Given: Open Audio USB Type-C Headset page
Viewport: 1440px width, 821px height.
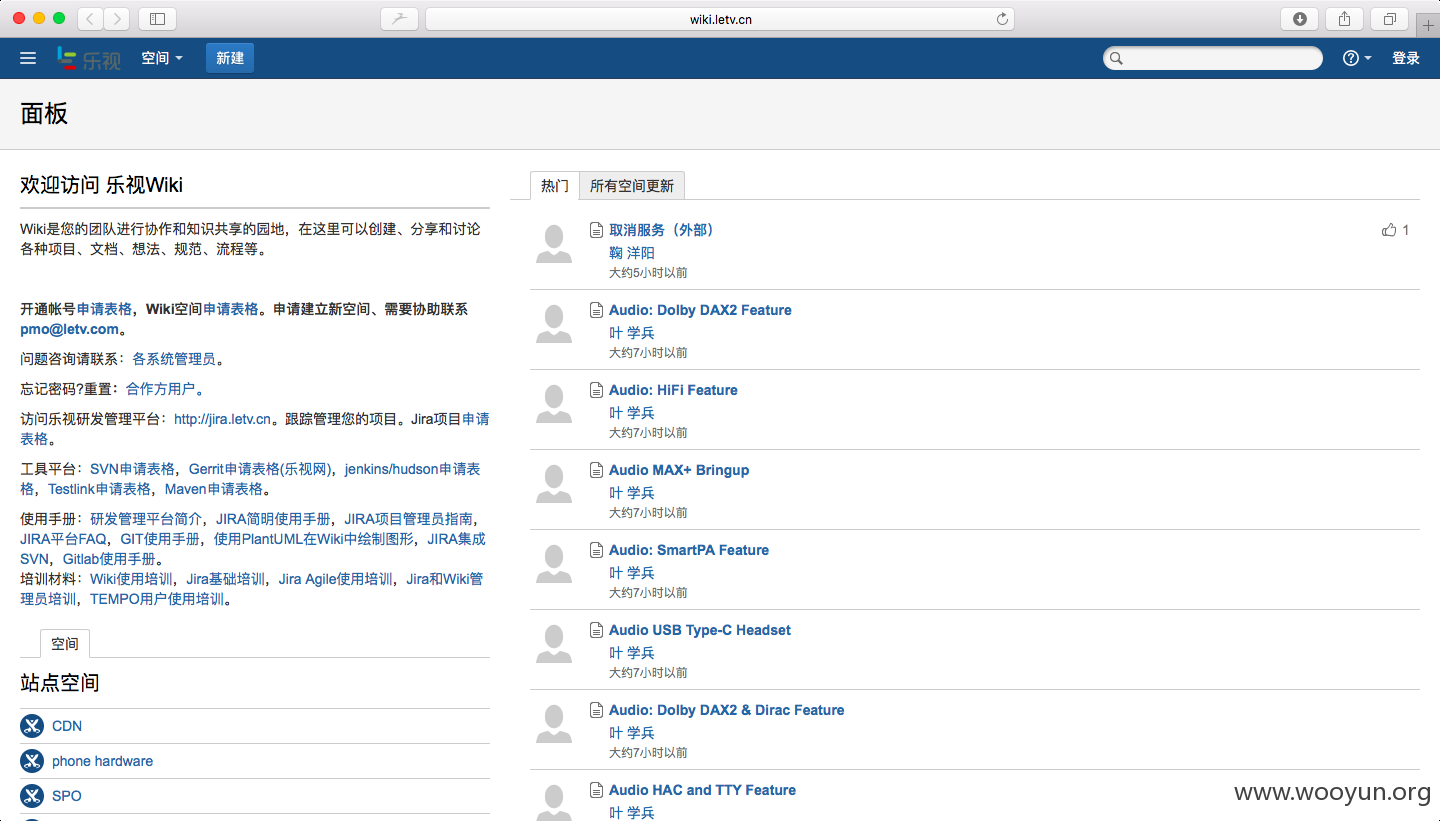Looking at the screenshot, I should click(x=700, y=630).
